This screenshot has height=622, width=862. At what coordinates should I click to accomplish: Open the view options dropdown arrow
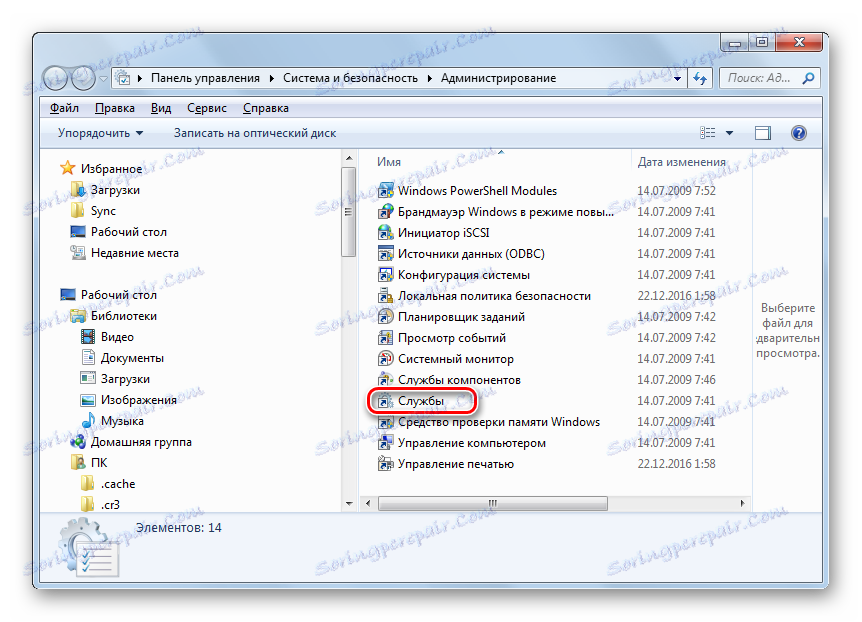730,133
